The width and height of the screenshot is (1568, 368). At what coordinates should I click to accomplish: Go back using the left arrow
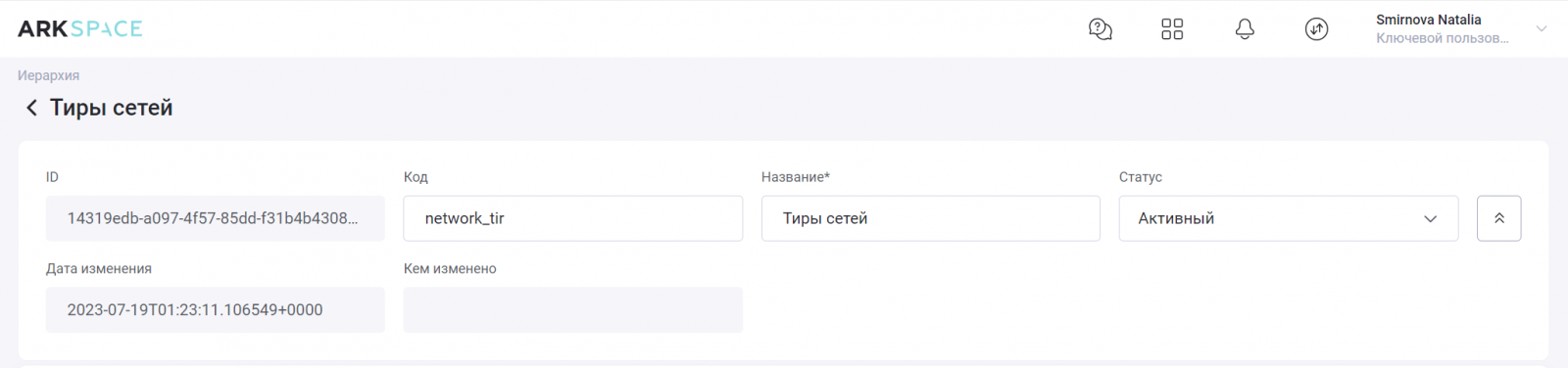pos(31,108)
